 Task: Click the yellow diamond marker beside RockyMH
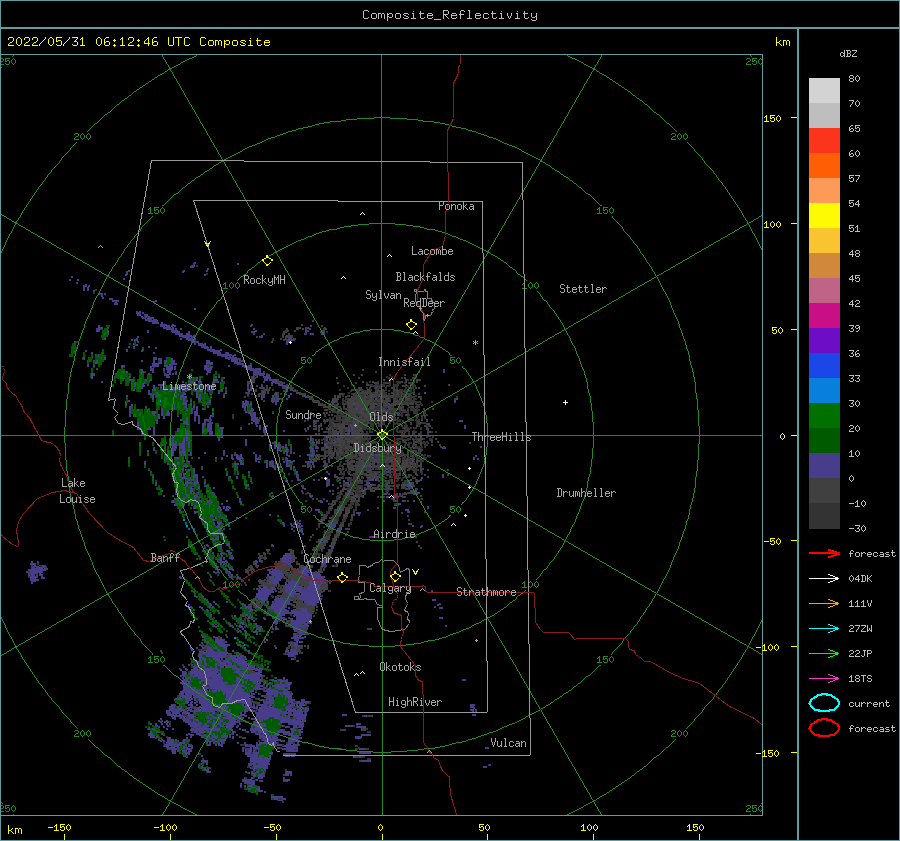(x=267, y=261)
